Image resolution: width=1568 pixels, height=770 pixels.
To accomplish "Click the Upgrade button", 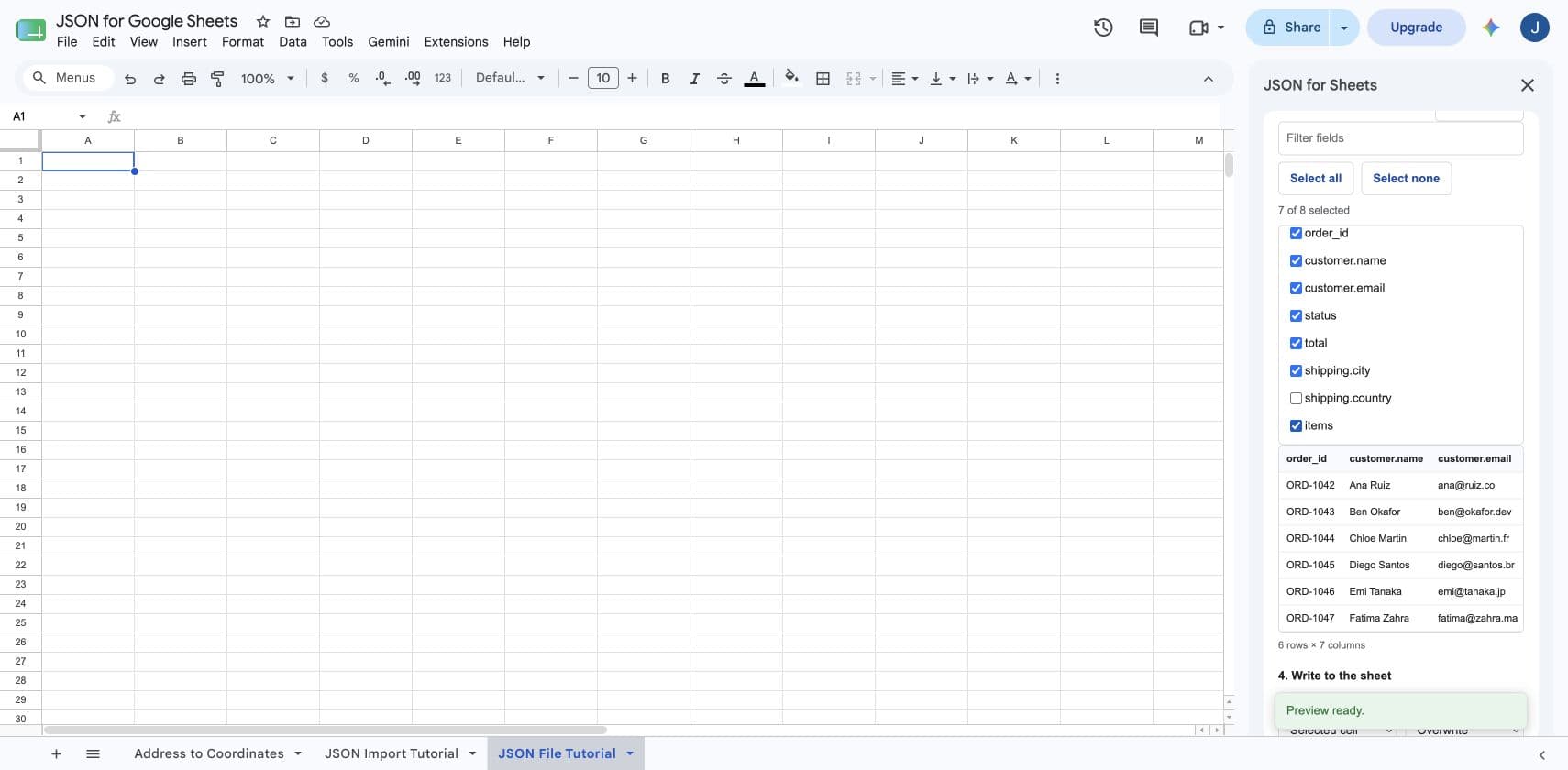I will pyautogui.click(x=1417, y=27).
